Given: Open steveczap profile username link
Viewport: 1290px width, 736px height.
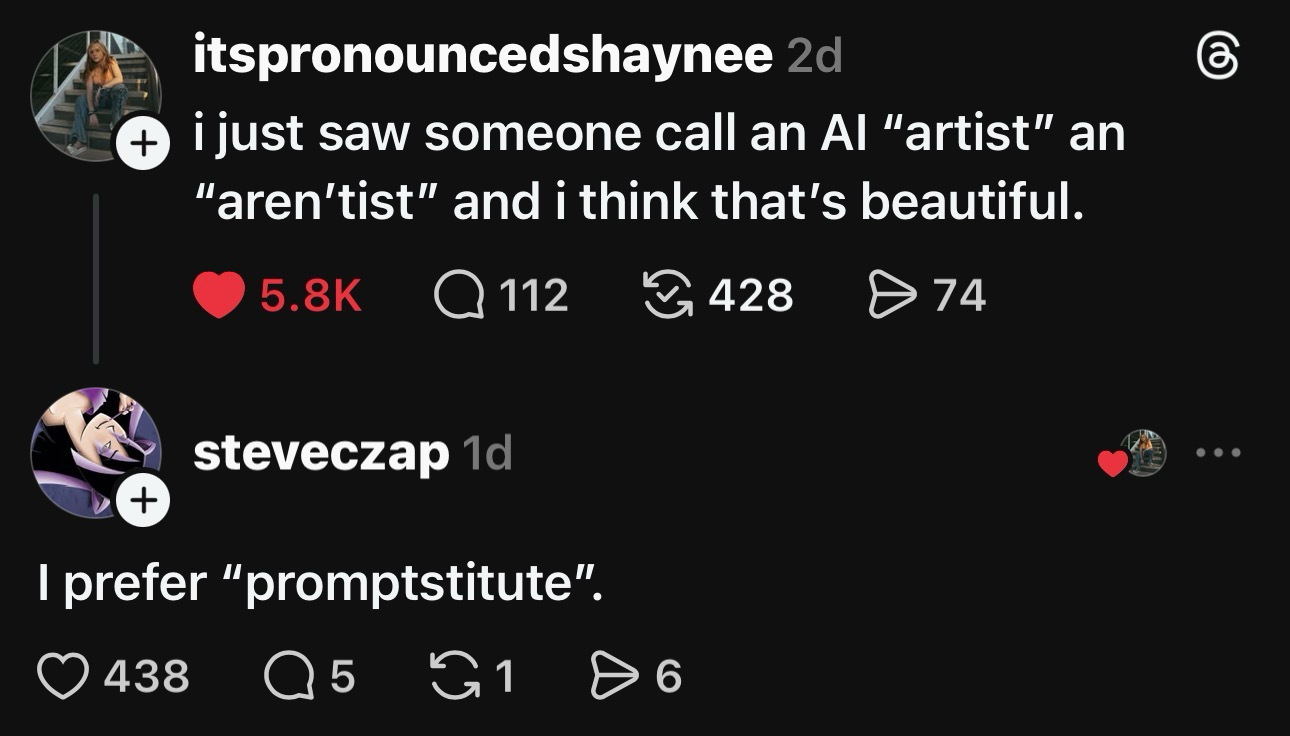Looking at the screenshot, I should pyautogui.click(x=320, y=454).
